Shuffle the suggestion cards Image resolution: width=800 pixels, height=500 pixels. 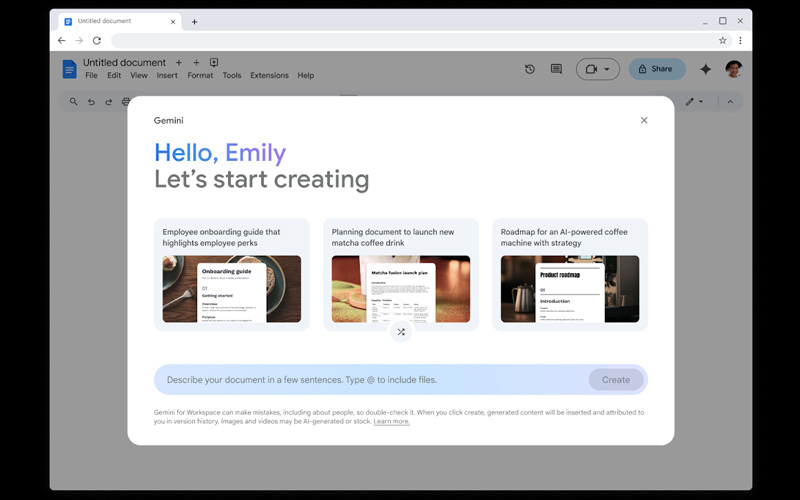401,332
